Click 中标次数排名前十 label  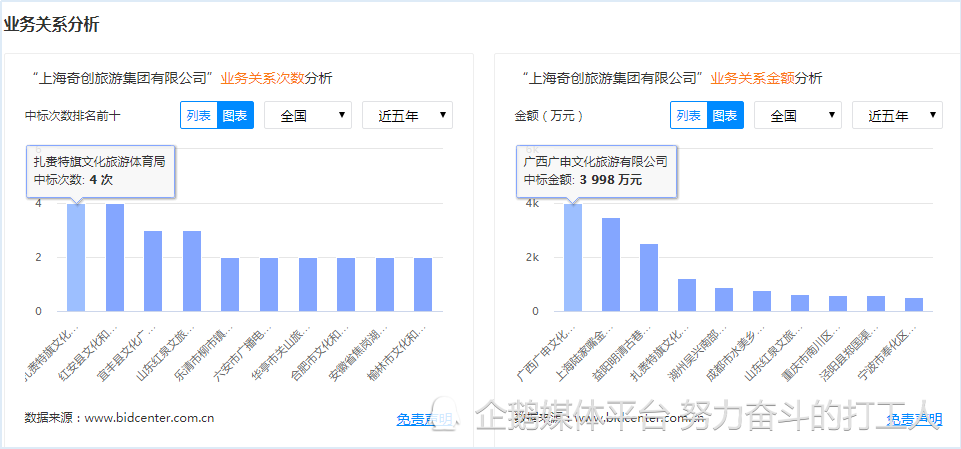click(73, 116)
